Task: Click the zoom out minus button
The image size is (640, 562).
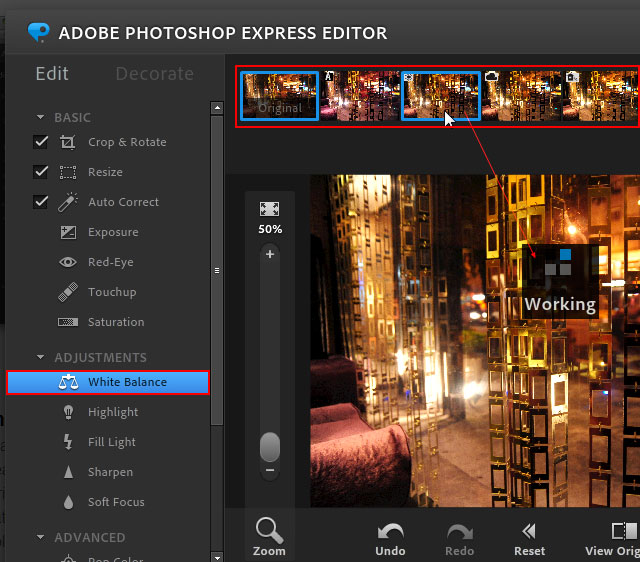Action: click(270, 470)
